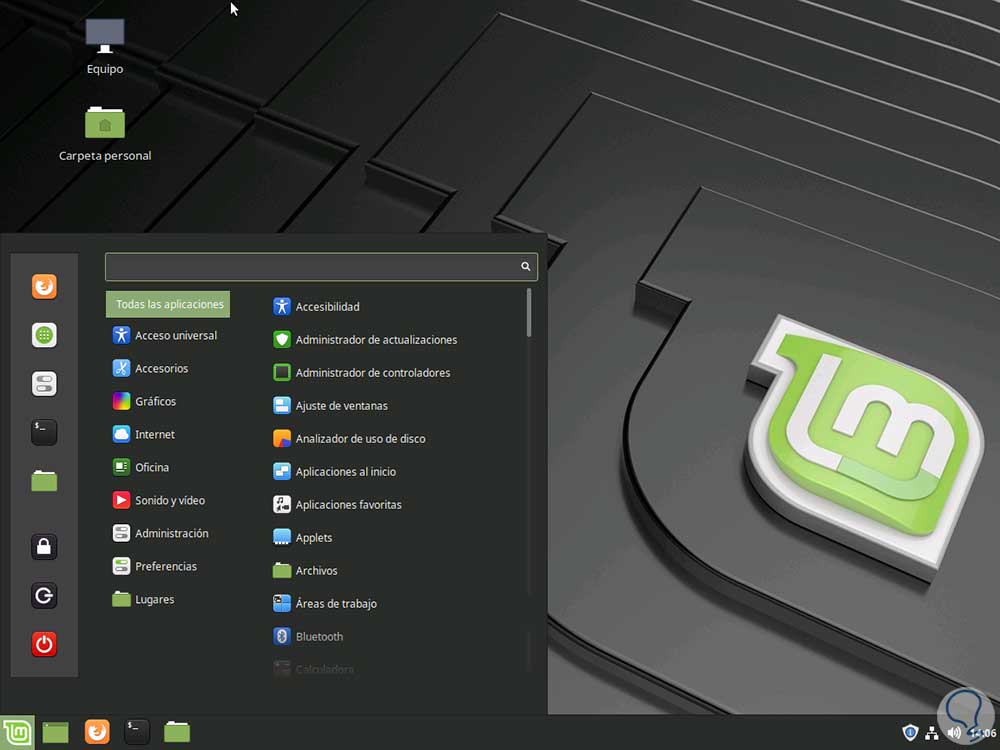1000x750 pixels.
Task: Open Aplicaciones favoritas
Action: 337,505
